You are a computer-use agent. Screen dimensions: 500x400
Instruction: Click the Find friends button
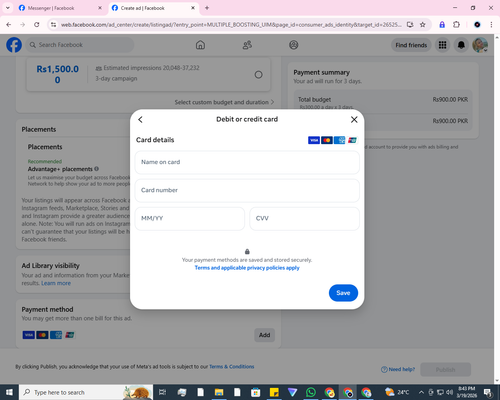(411, 45)
